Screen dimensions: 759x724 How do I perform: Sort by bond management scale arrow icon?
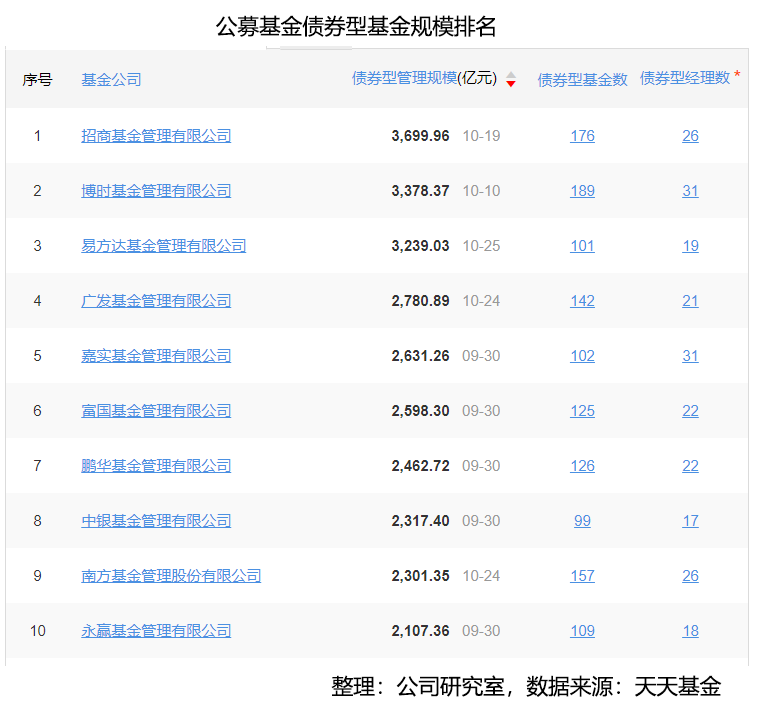point(511,79)
